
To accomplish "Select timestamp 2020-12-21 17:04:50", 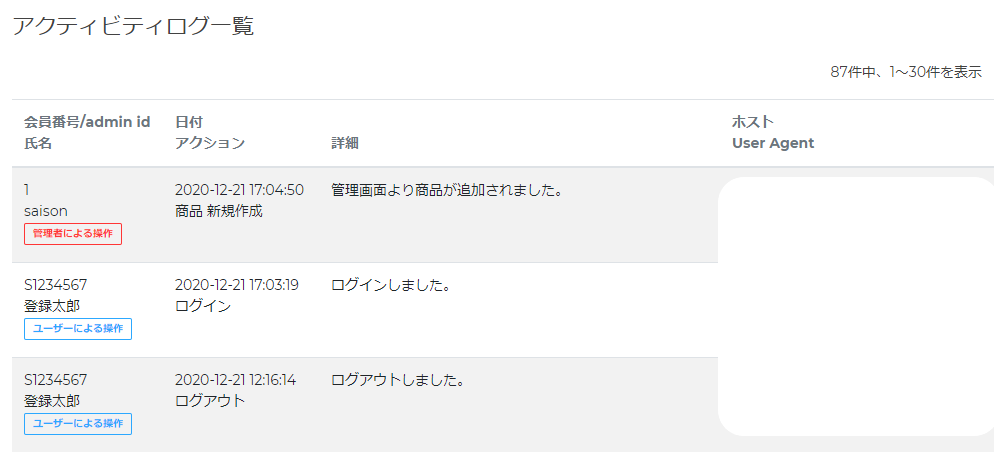I will (239, 190).
